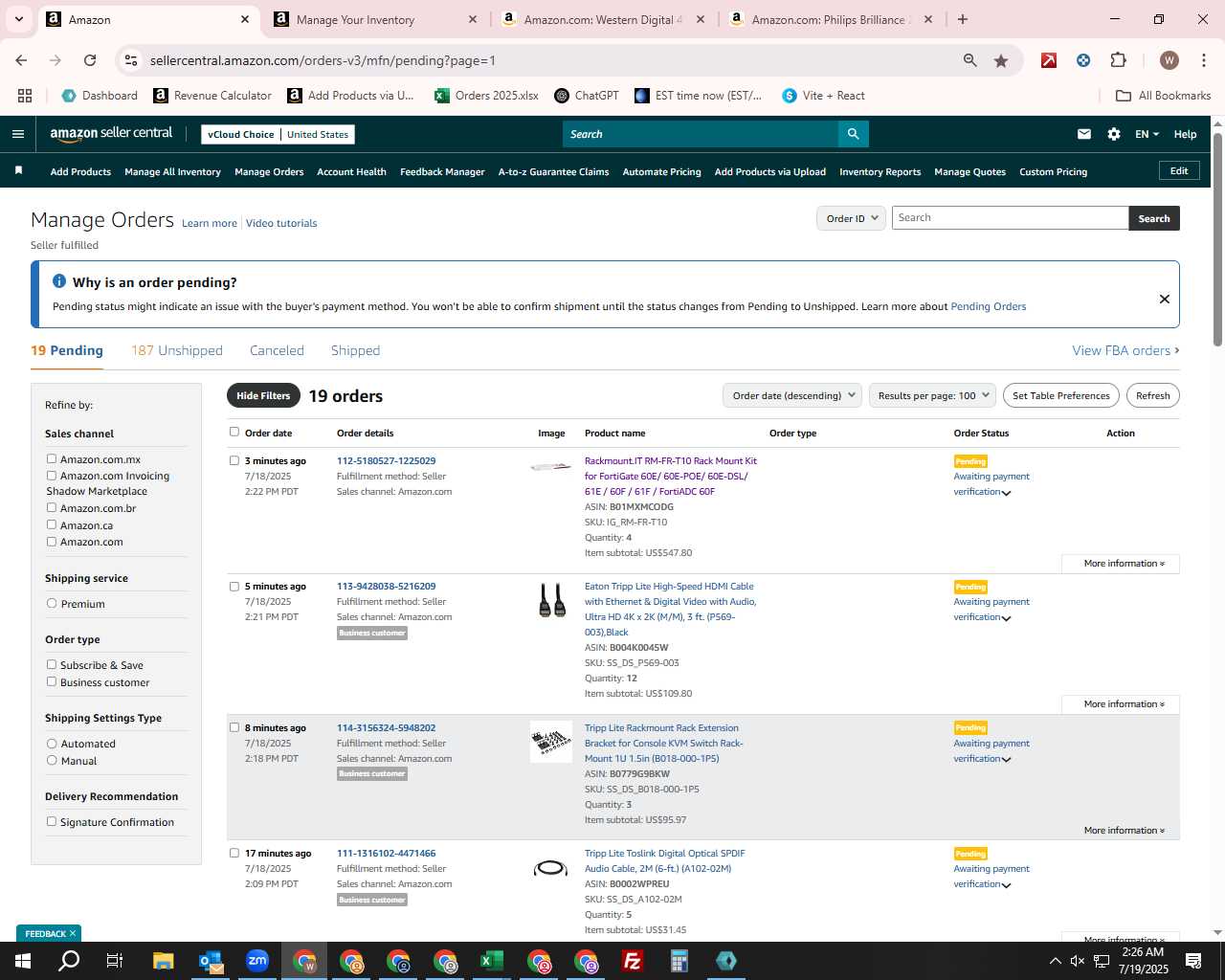The height and width of the screenshot is (980, 1225).
Task: Click the HDMI cable product thumbnail
Action: tap(551, 600)
